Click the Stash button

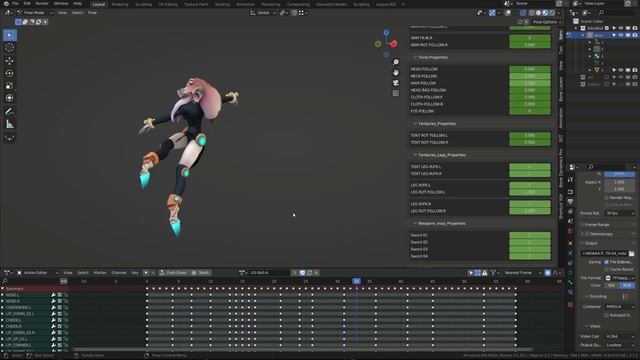coord(200,273)
